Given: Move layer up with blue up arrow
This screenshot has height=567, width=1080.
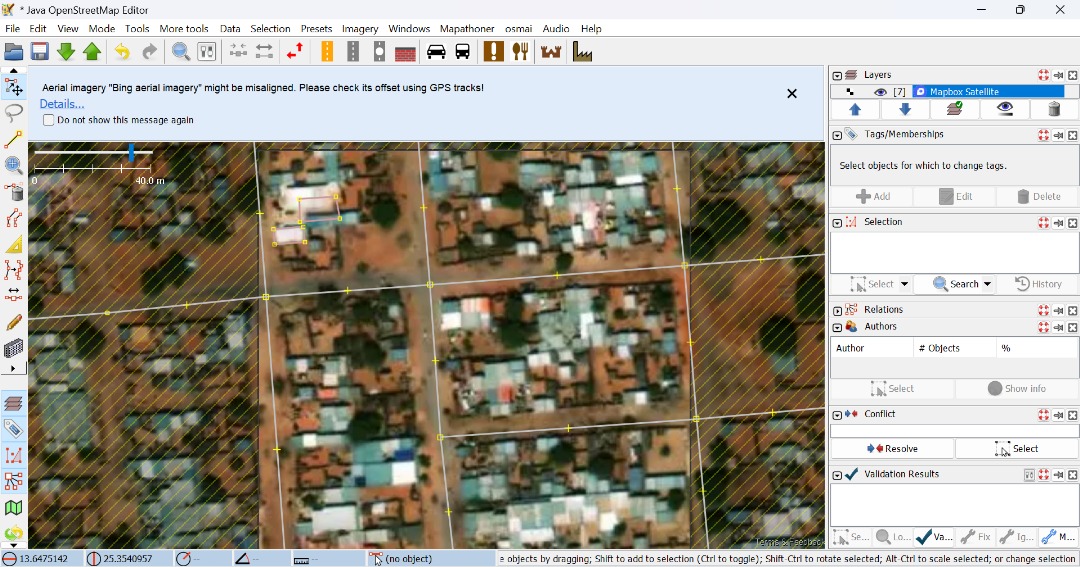Looking at the screenshot, I should tap(855, 109).
